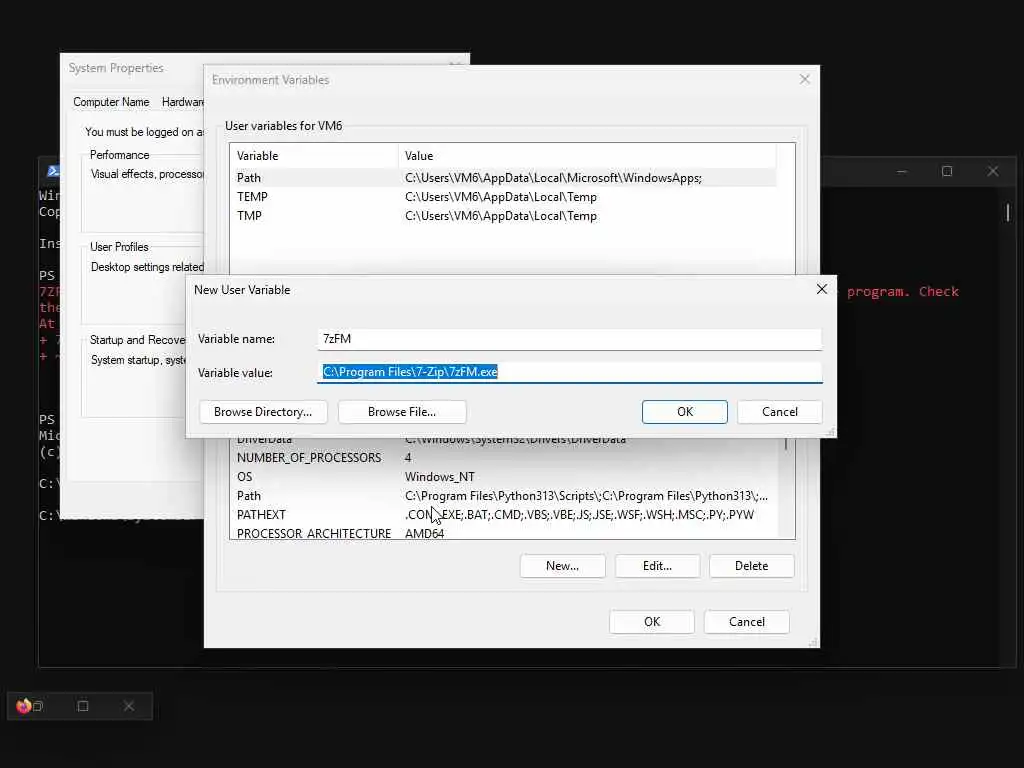The height and width of the screenshot is (768, 1024).
Task: Click Browse File button
Action: pos(402,412)
